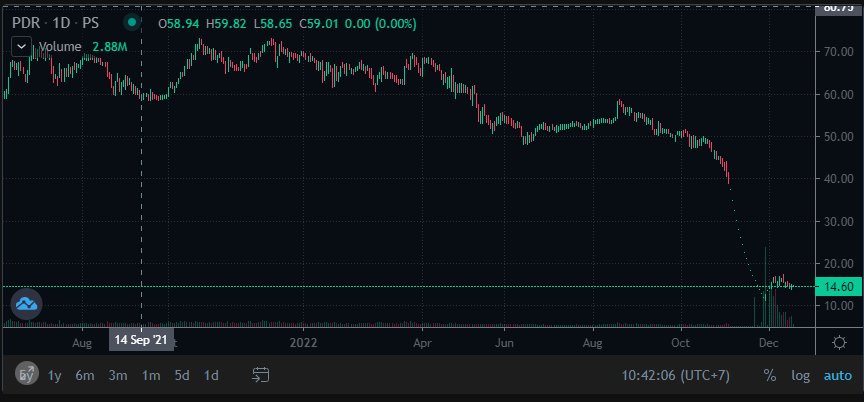Click the Dec time axis label
This screenshot has height=402, width=864.
click(x=768, y=343)
